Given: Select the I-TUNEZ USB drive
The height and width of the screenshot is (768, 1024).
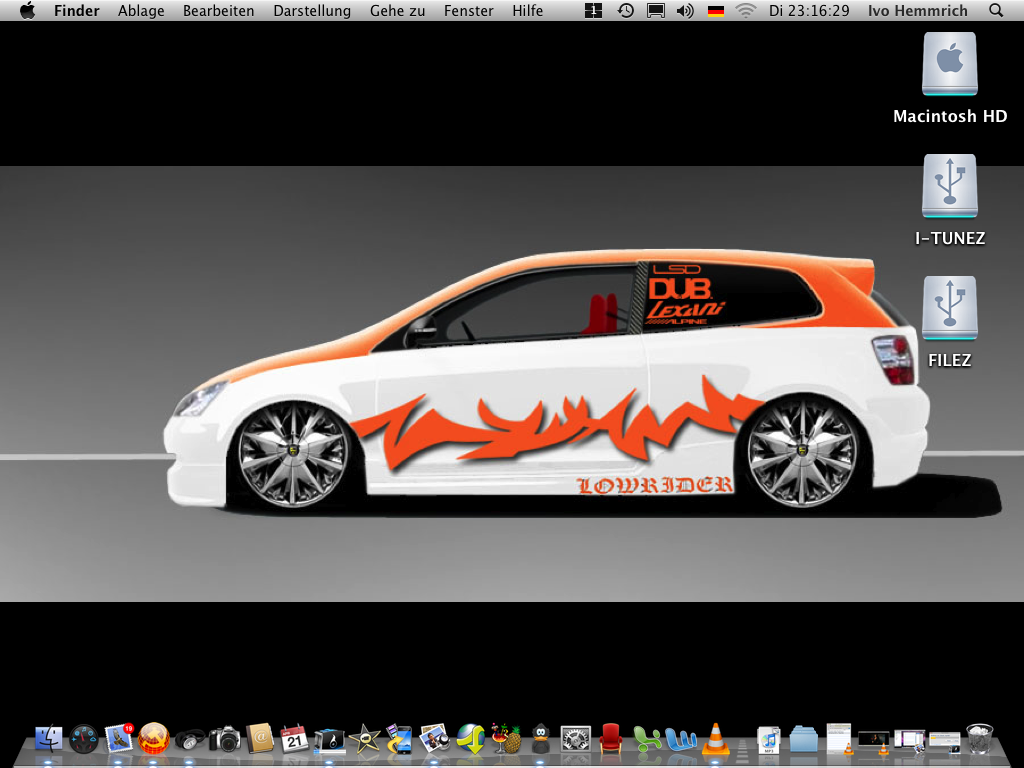Looking at the screenshot, I should 949,188.
